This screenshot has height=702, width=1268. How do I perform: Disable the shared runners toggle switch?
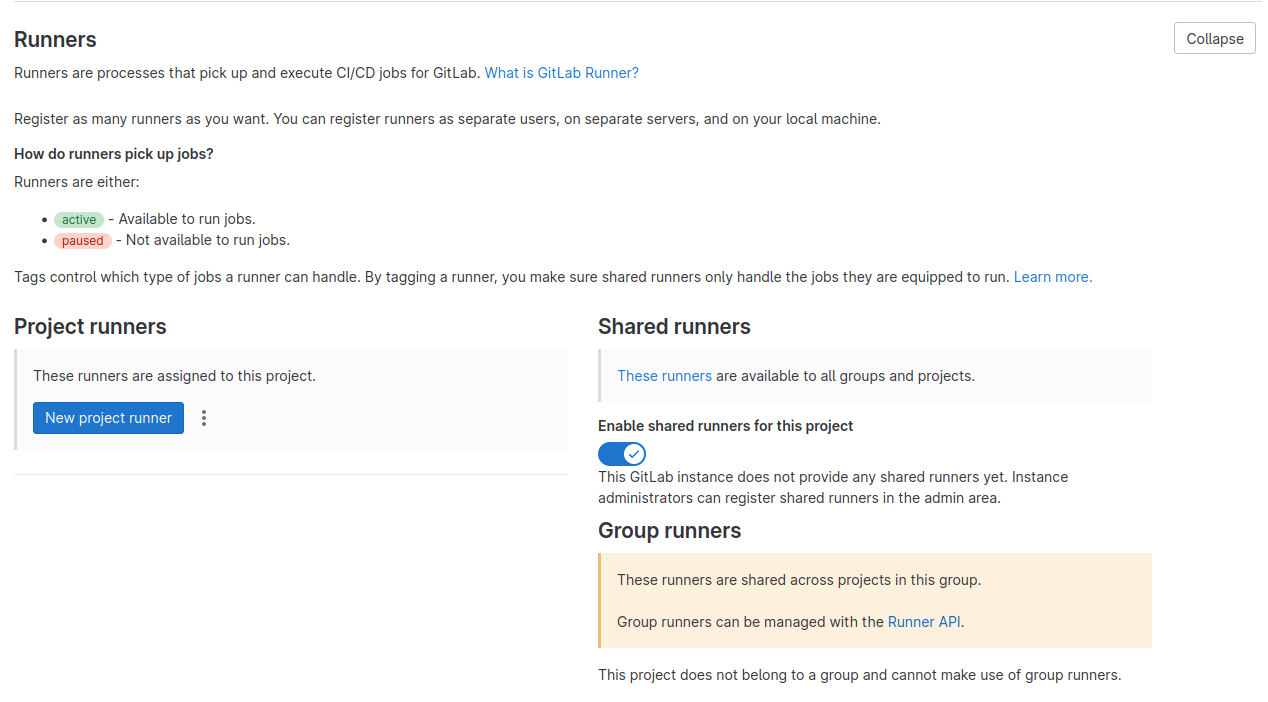622,454
